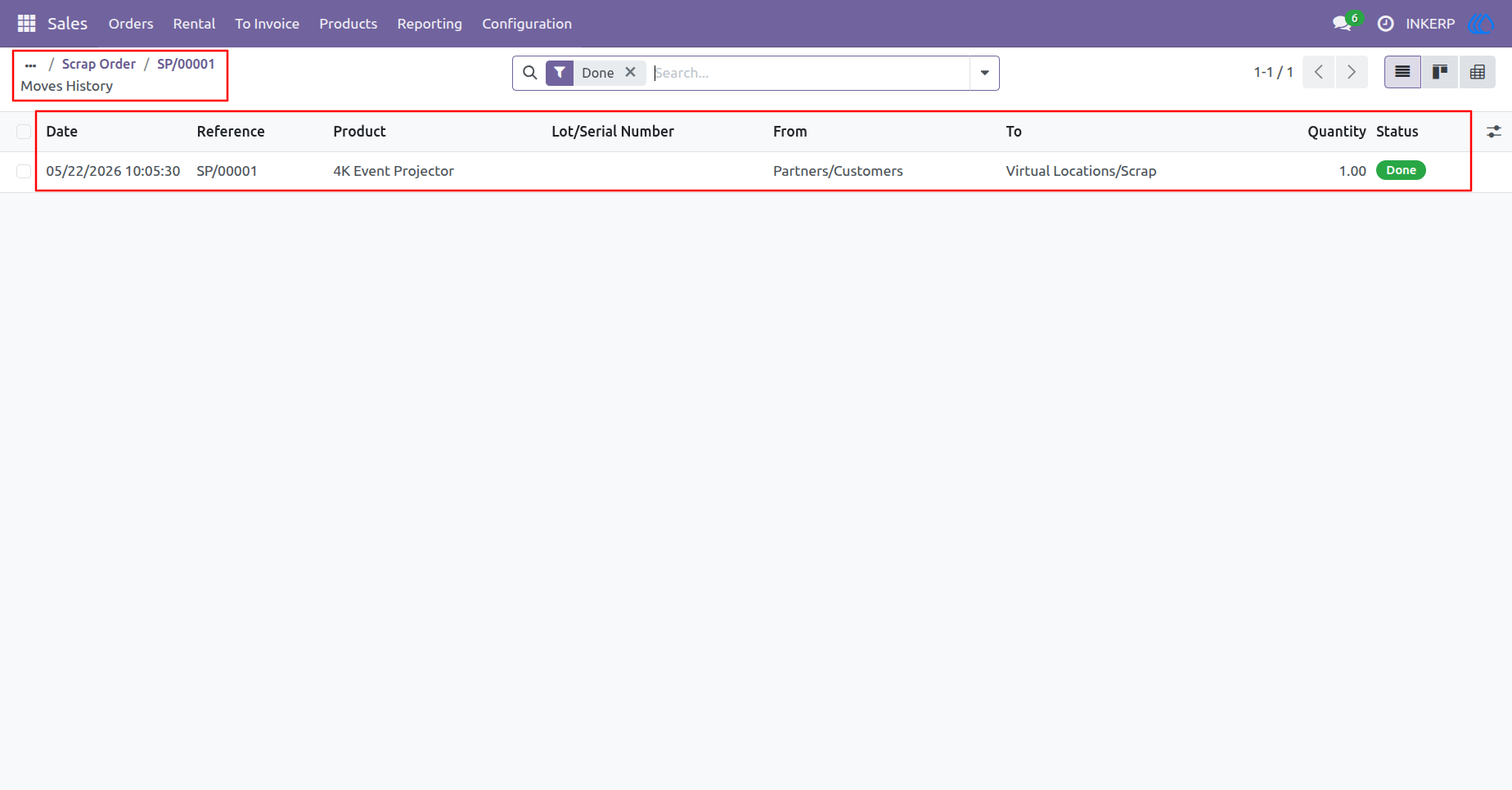The image size is (1512, 790).
Task: Open the conversations messages icon
Action: pos(1342,24)
